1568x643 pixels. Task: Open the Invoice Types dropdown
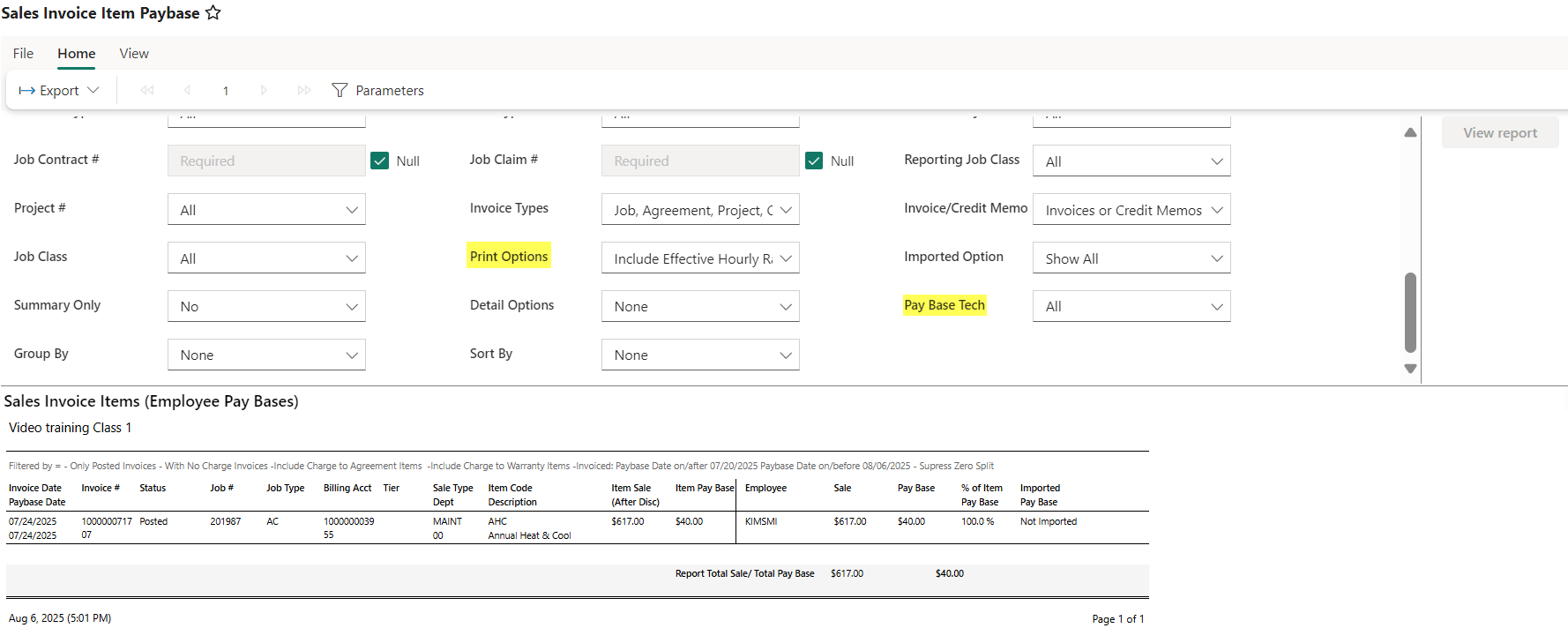point(700,210)
